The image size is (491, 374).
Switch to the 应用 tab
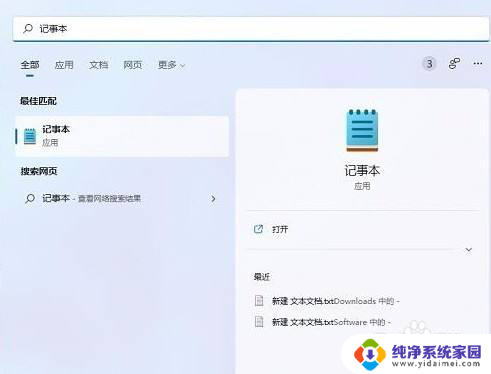coord(64,65)
